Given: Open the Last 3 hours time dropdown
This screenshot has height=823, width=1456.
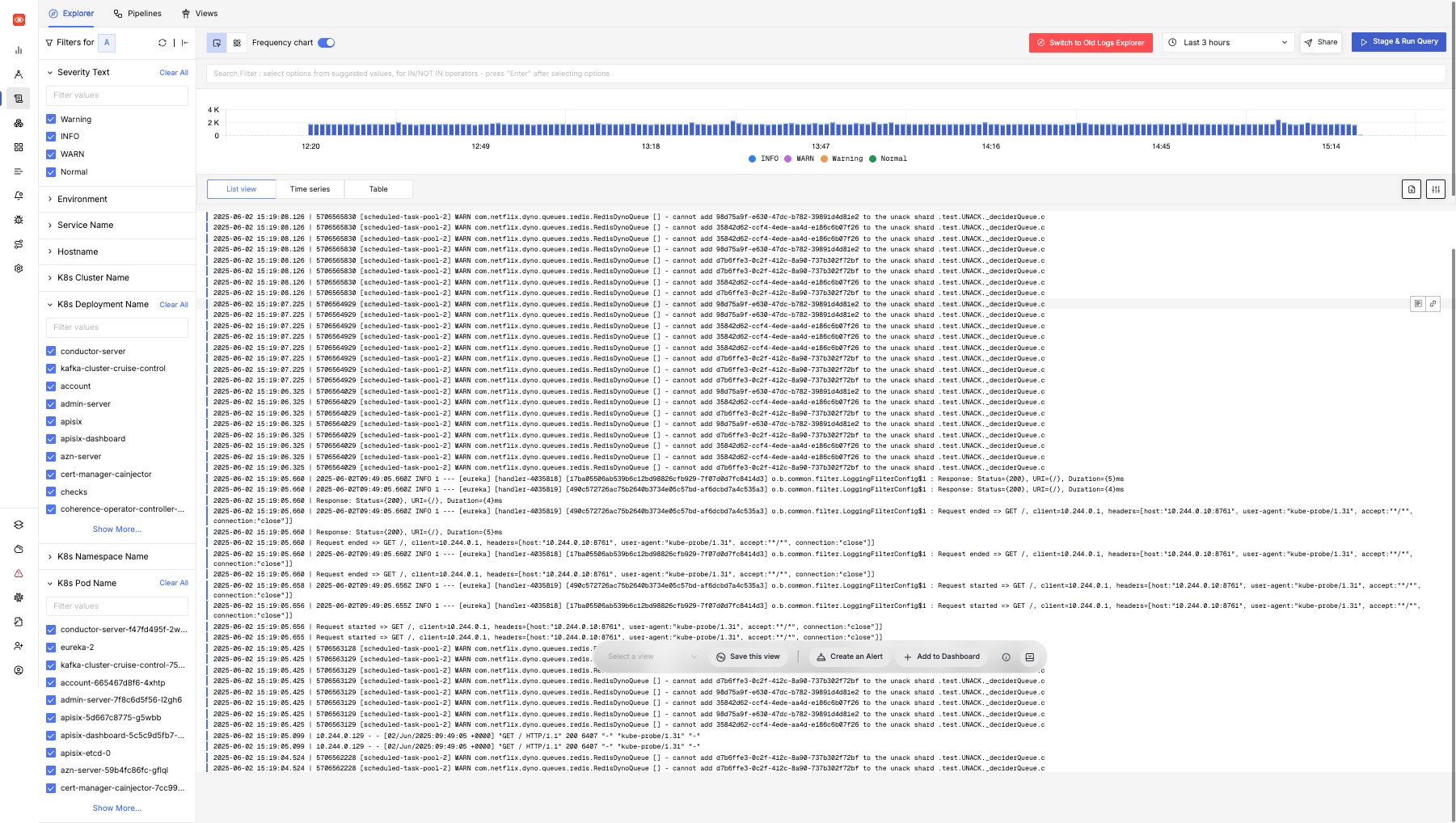Looking at the screenshot, I should pos(1227,43).
